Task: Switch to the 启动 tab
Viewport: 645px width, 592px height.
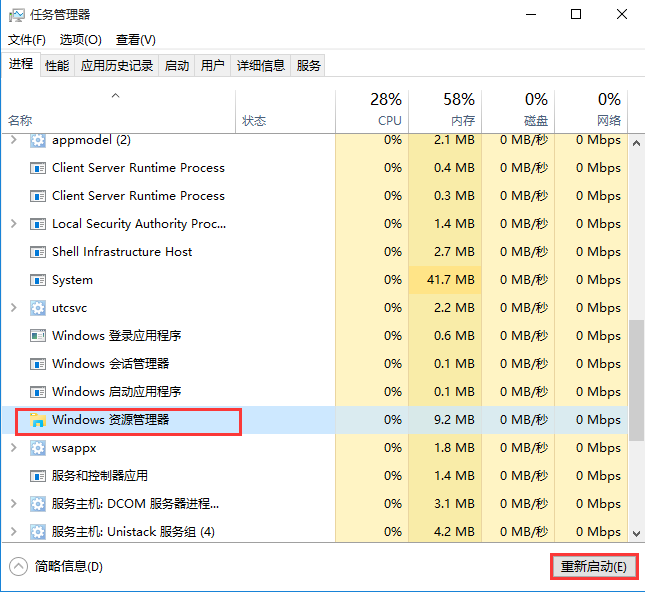Action: pyautogui.click(x=177, y=65)
